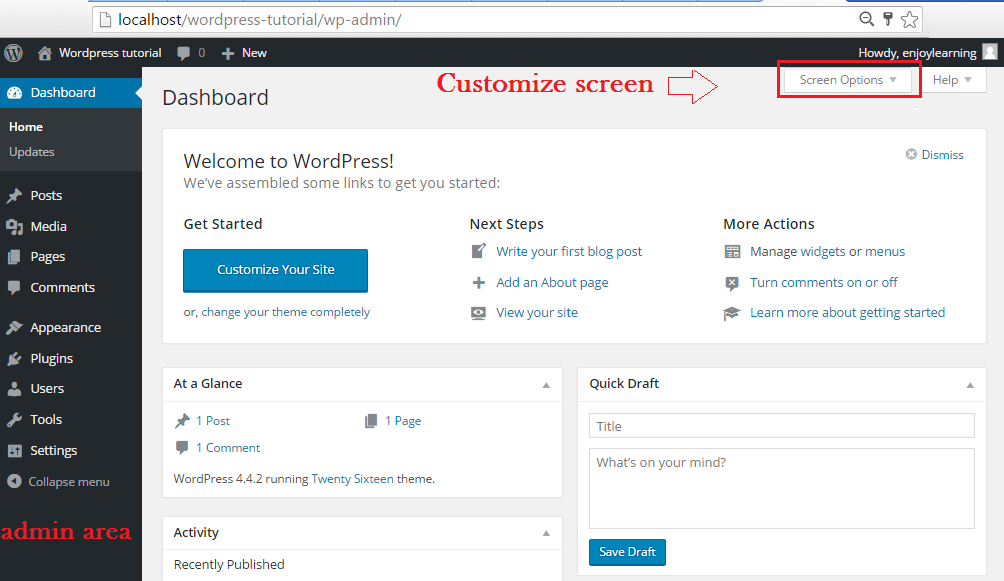Click the Quick Draft Title field
The width and height of the screenshot is (1004, 581).
click(782, 426)
